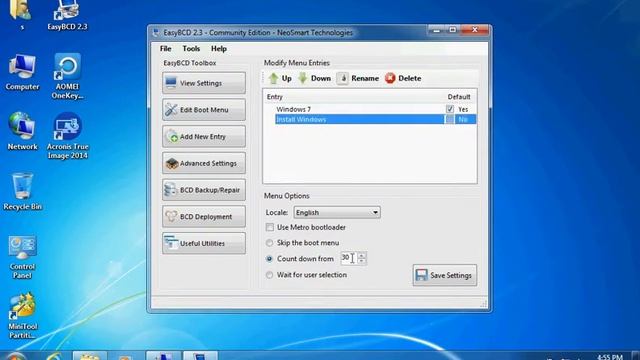The height and width of the screenshot is (360, 640).
Task: Open the MiniTool Partition desktop shortcut
Action: 22,316
